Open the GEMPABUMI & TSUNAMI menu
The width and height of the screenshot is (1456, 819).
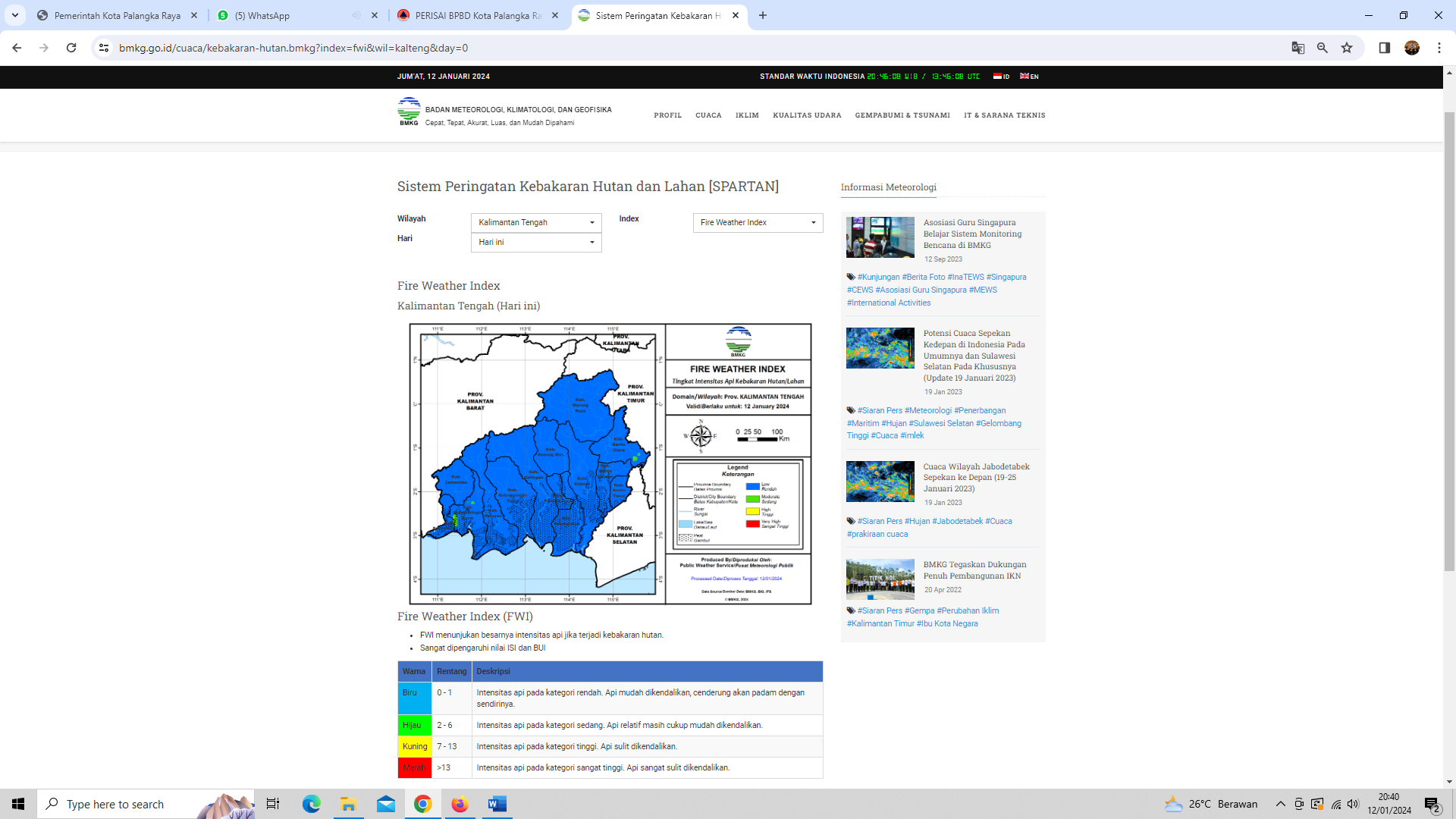click(x=902, y=115)
